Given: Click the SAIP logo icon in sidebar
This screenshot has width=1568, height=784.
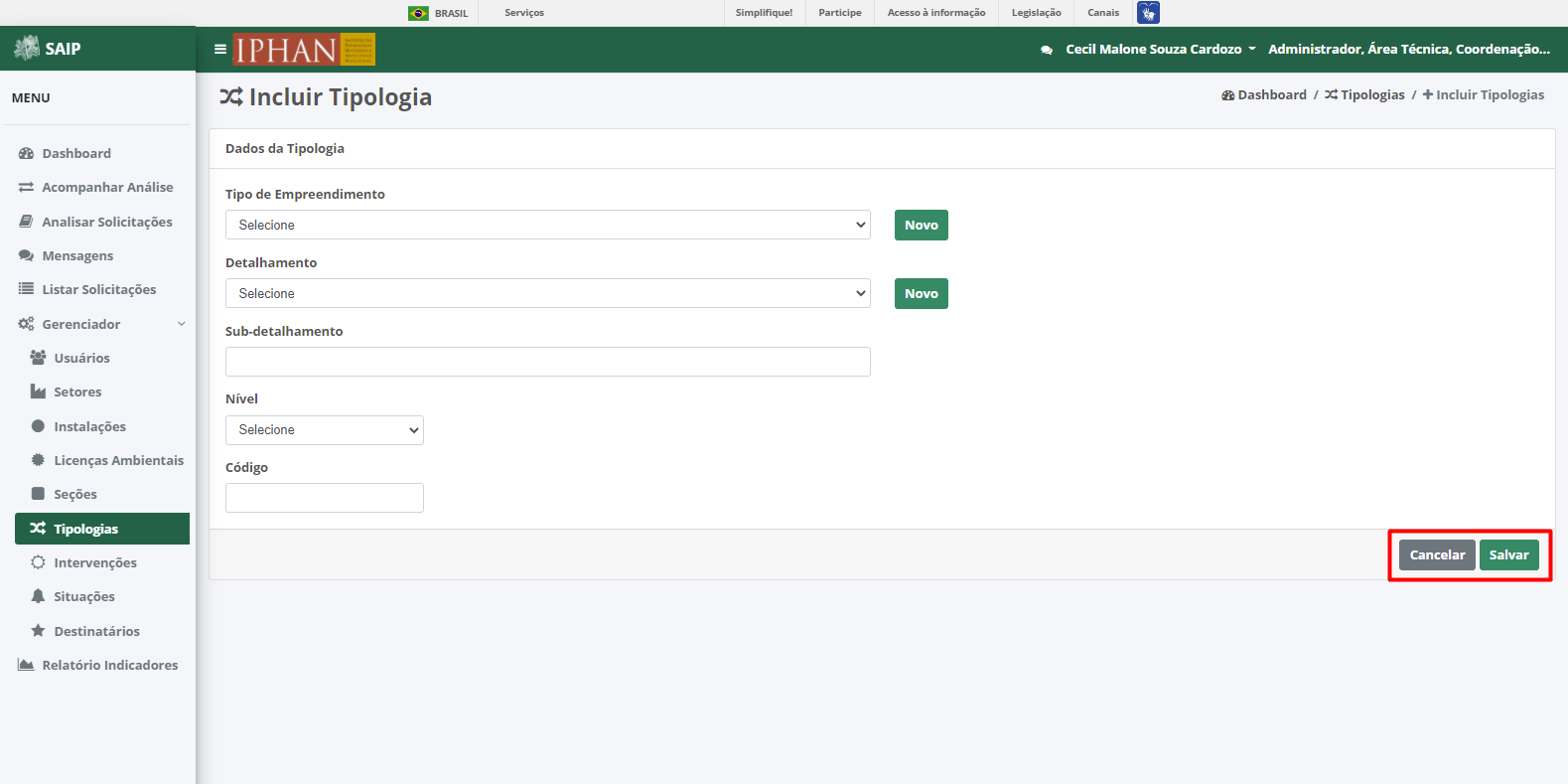Looking at the screenshot, I should pos(27,48).
